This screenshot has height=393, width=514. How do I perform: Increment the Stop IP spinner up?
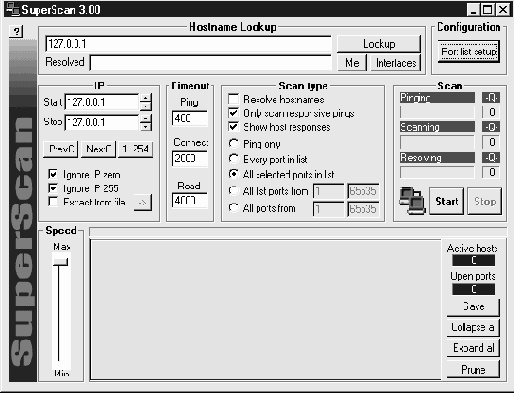[x=146, y=118]
